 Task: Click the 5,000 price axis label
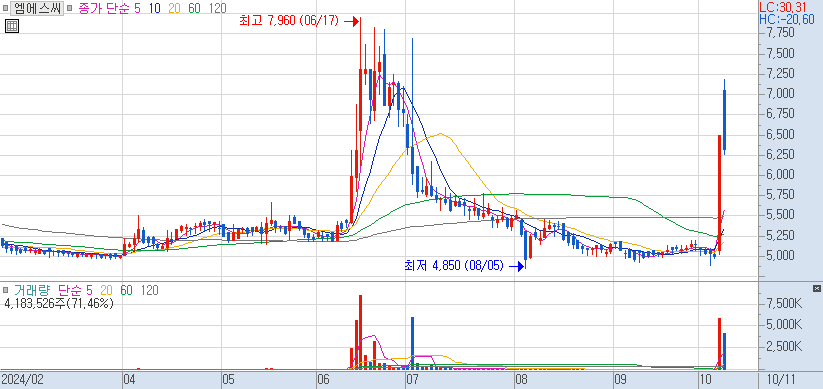tap(780, 256)
